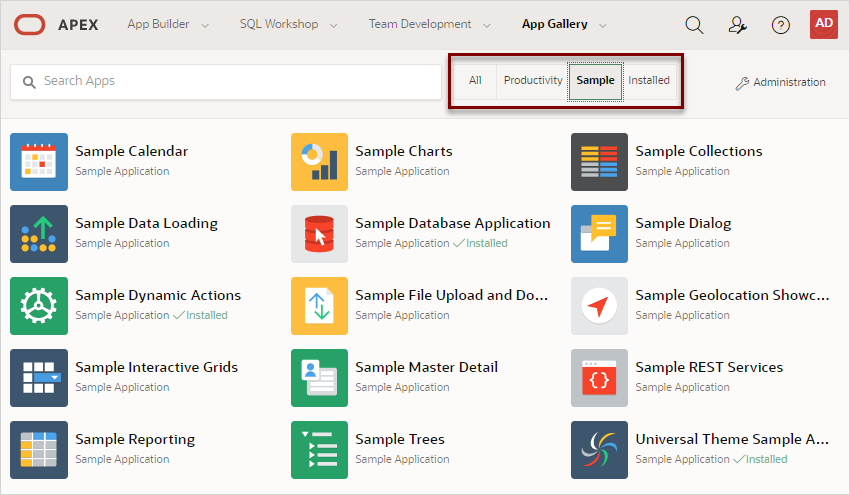This screenshot has width=850, height=495.
Task: Click Installed label under Sample Database Application
Action: tap(480, 243)
